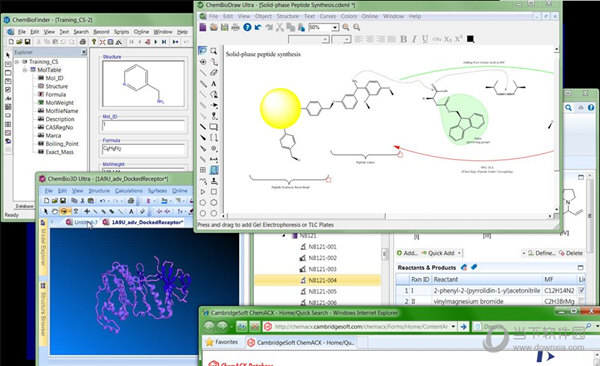600x366 pixels.
Task: Select the Eraser tool in ChemBioDraw
Action: coord(214,72)
